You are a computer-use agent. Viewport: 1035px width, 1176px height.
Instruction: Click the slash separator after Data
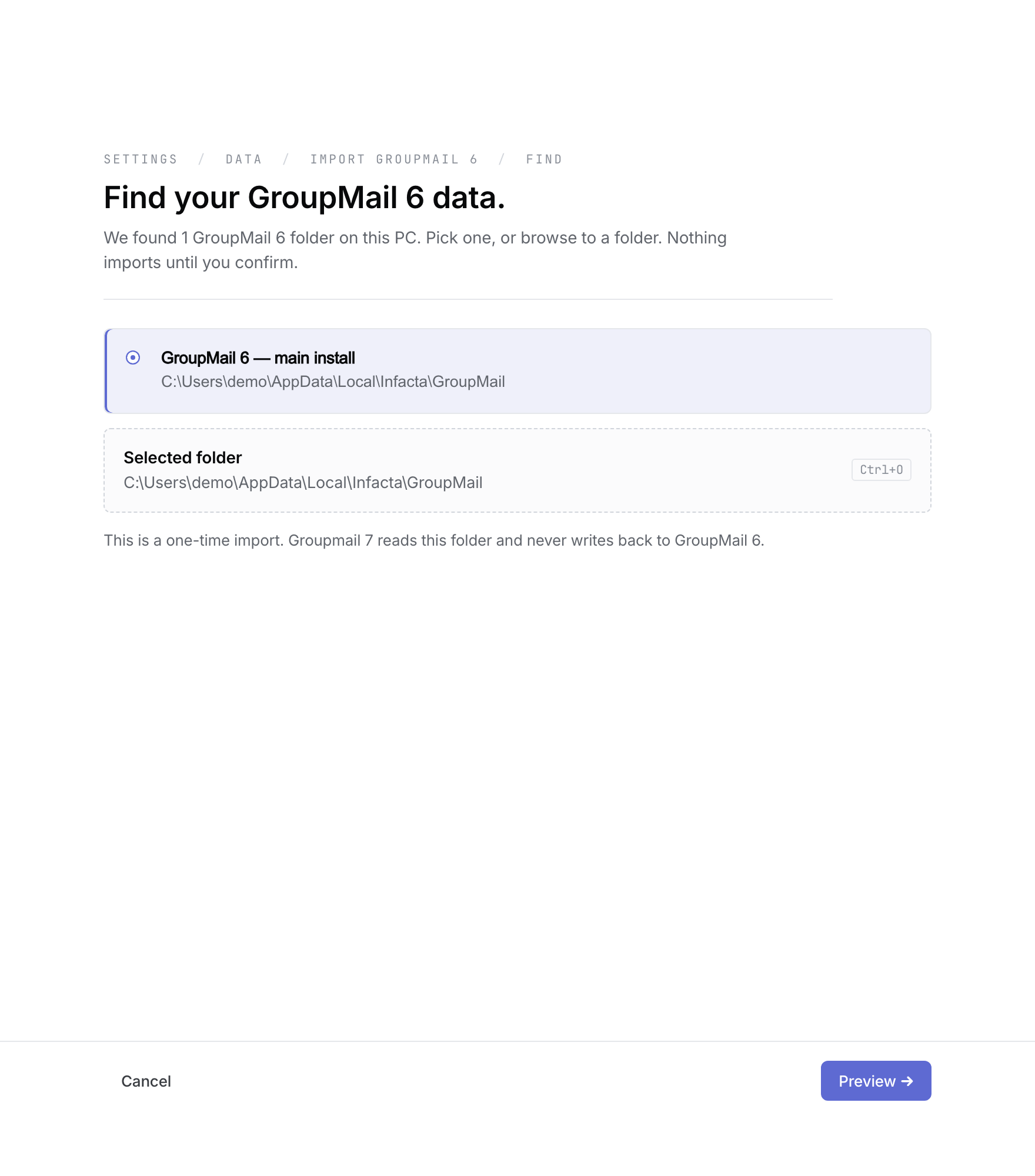click(286, 159)
